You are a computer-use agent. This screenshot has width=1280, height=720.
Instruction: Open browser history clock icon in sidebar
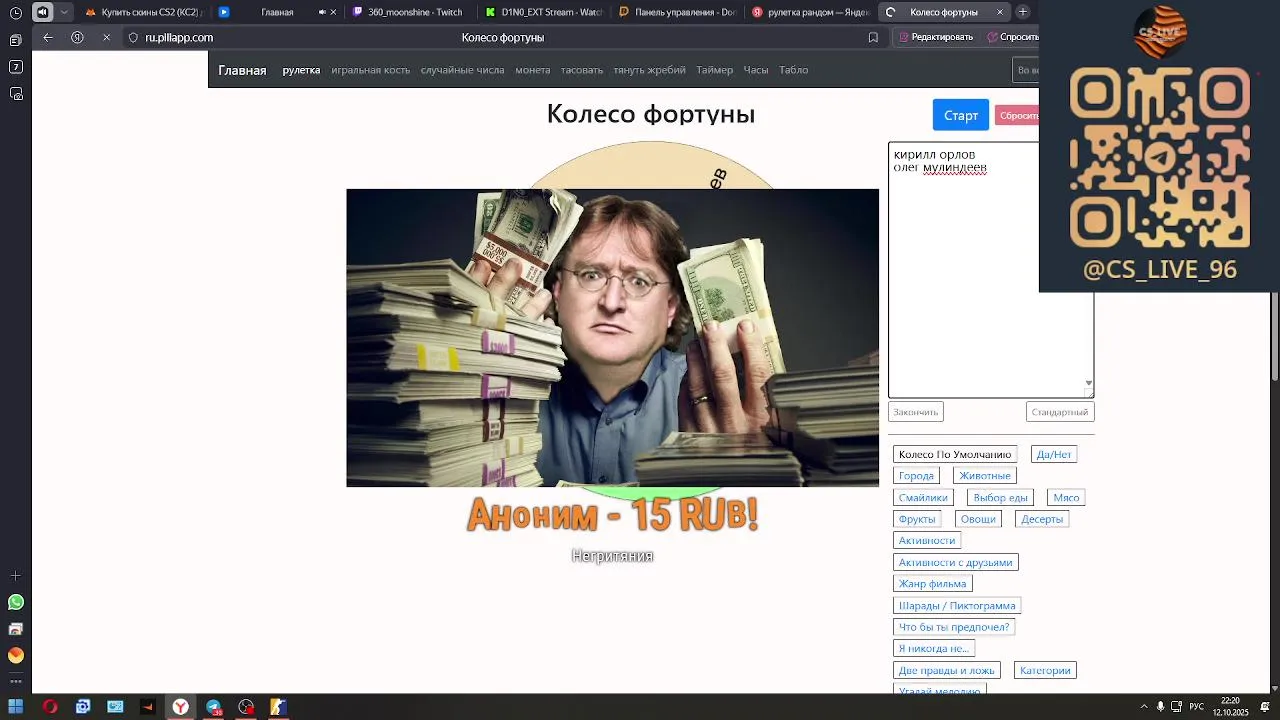[15, 13]
